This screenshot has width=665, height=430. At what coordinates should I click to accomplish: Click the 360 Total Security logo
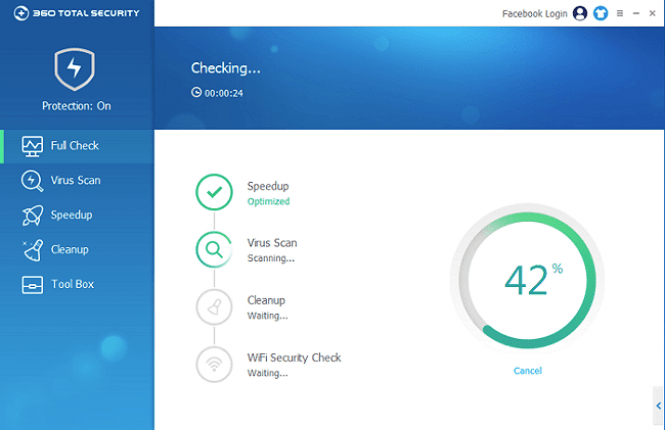coord(76,13)
